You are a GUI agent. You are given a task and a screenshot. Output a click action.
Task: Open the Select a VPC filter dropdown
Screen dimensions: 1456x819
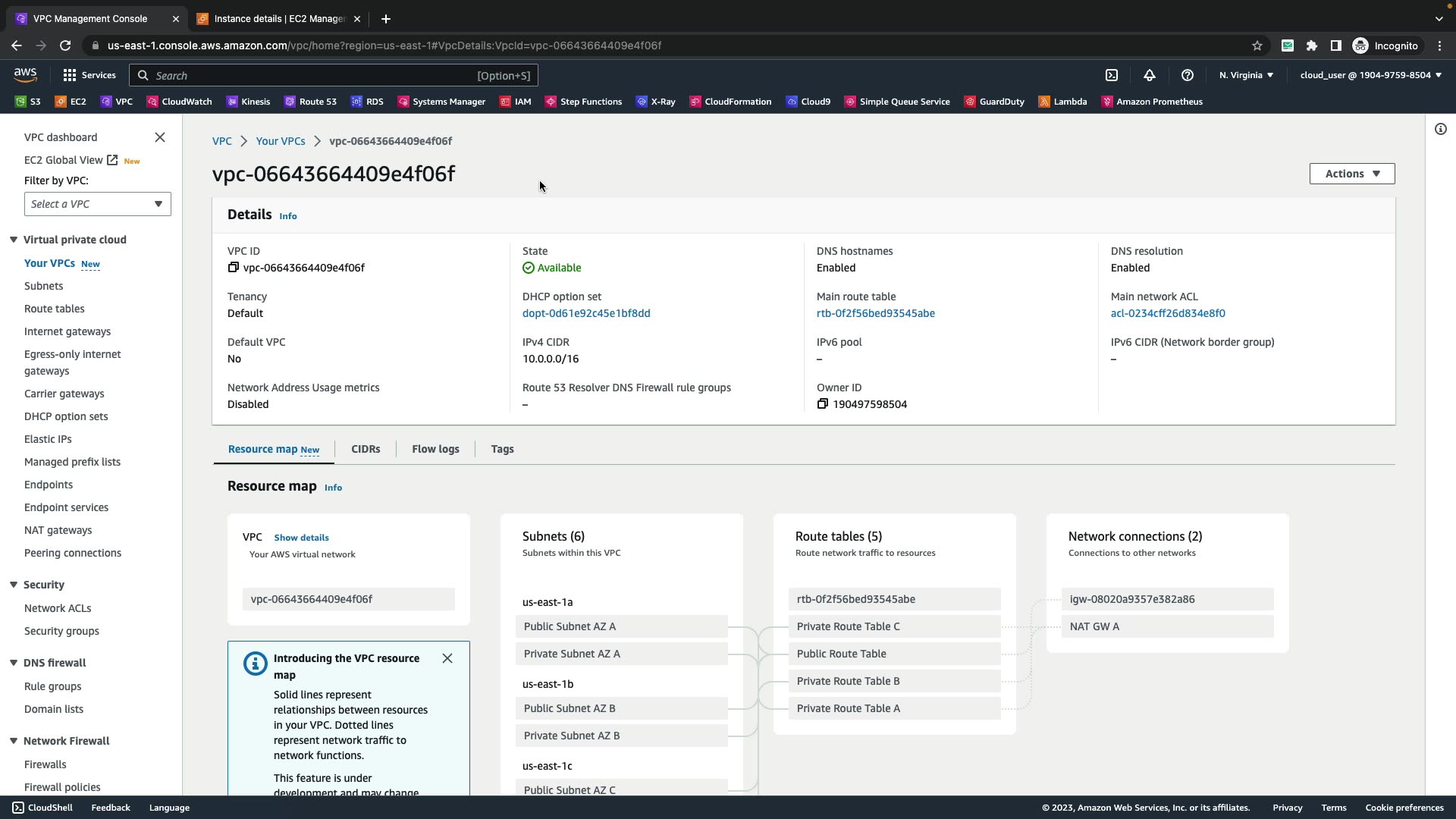tap(97, 204)
